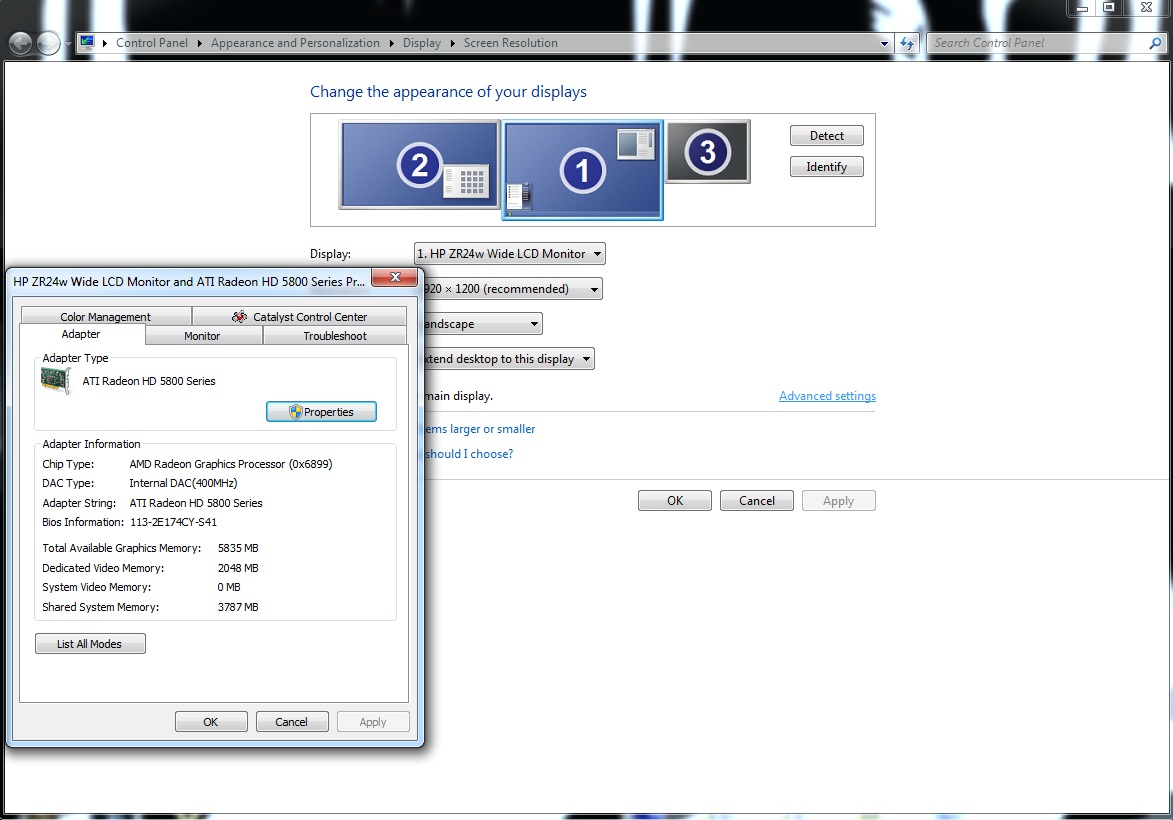Expand the arrow after Display breadcrumb
Viewport: 1173px width, 820px height.
[x=453, y=43]
